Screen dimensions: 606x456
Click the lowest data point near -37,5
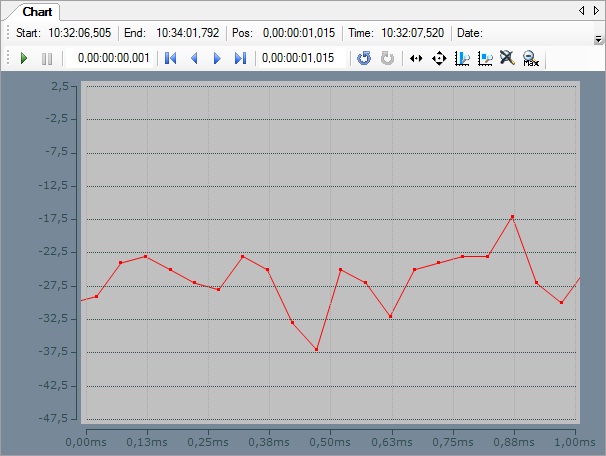pyautogui.click(x=317, y=349)
